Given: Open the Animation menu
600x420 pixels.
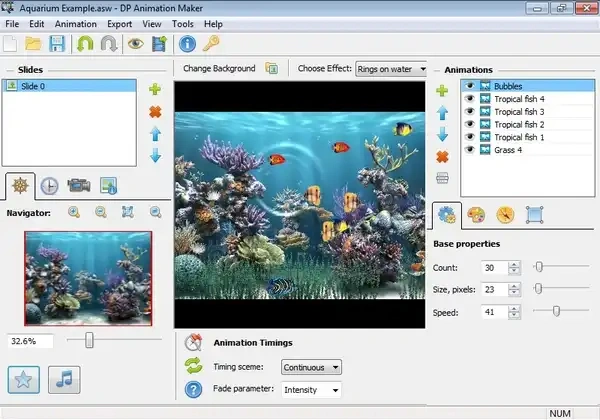Looking at the screenshot, I should (76, 23).
